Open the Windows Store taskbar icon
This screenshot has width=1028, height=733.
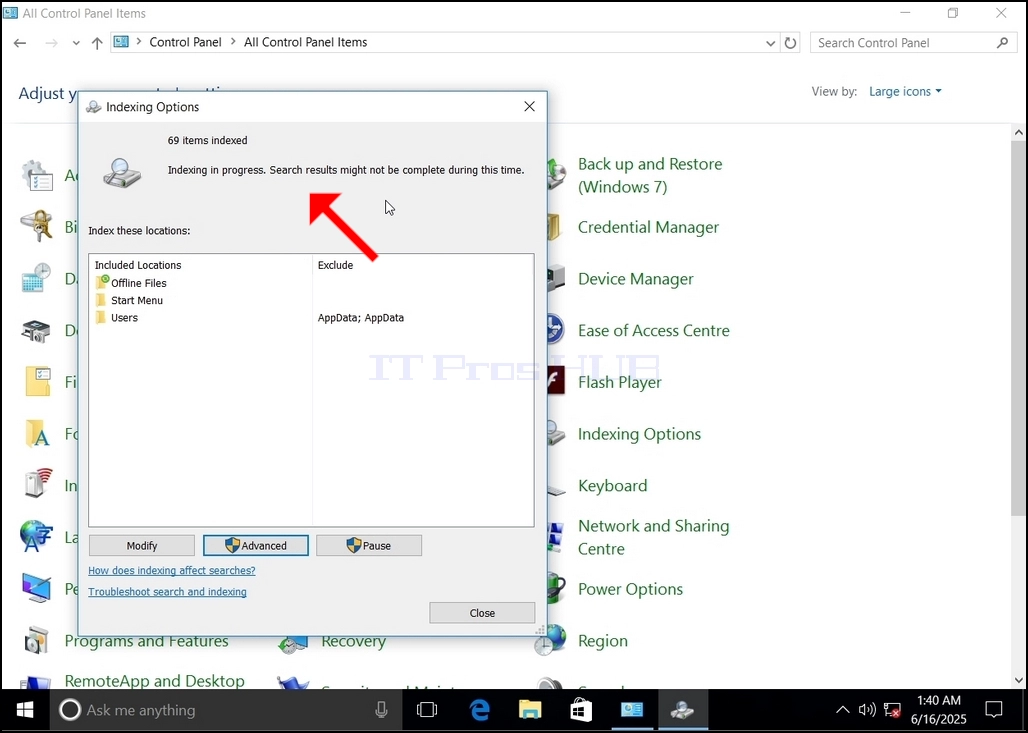[581, 710]
